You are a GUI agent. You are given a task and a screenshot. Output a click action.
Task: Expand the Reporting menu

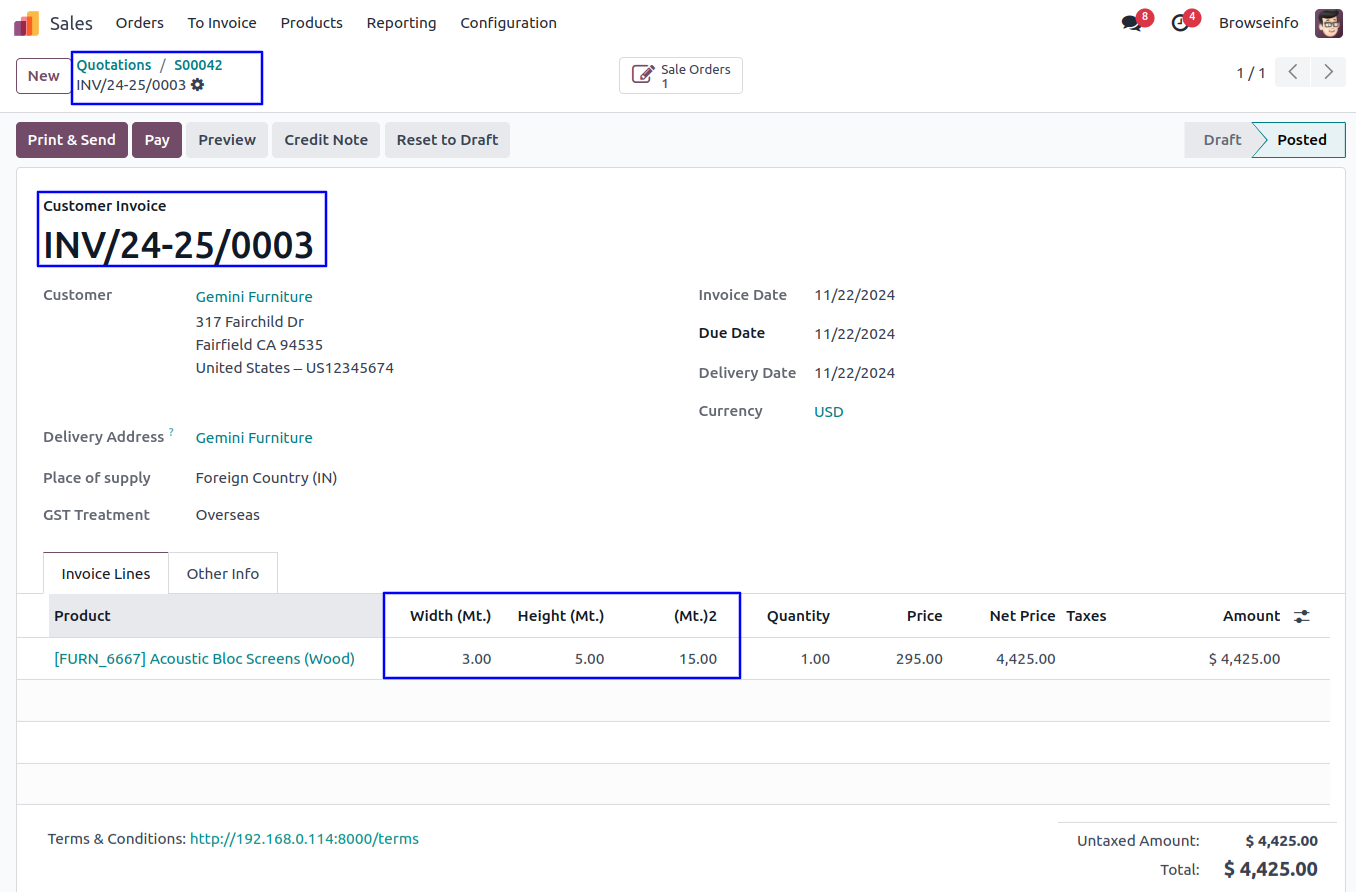click(x=401, y=23)
